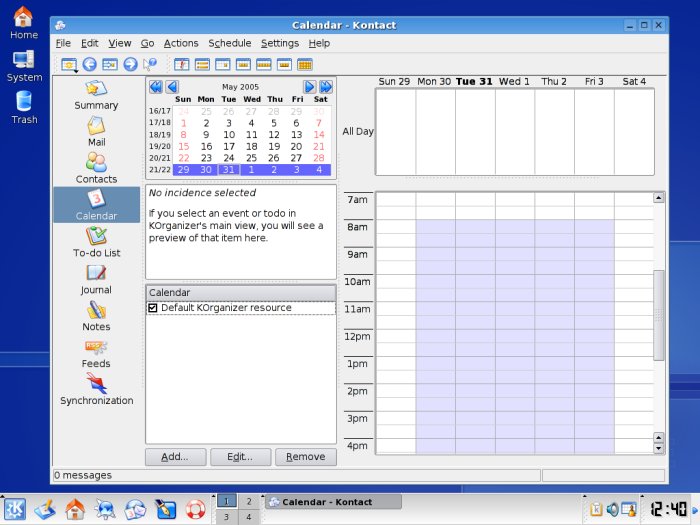Screen dimensions: 700x525
Task: Uncheck Default KOrganizer resource
Action: [x=153, y=308]
